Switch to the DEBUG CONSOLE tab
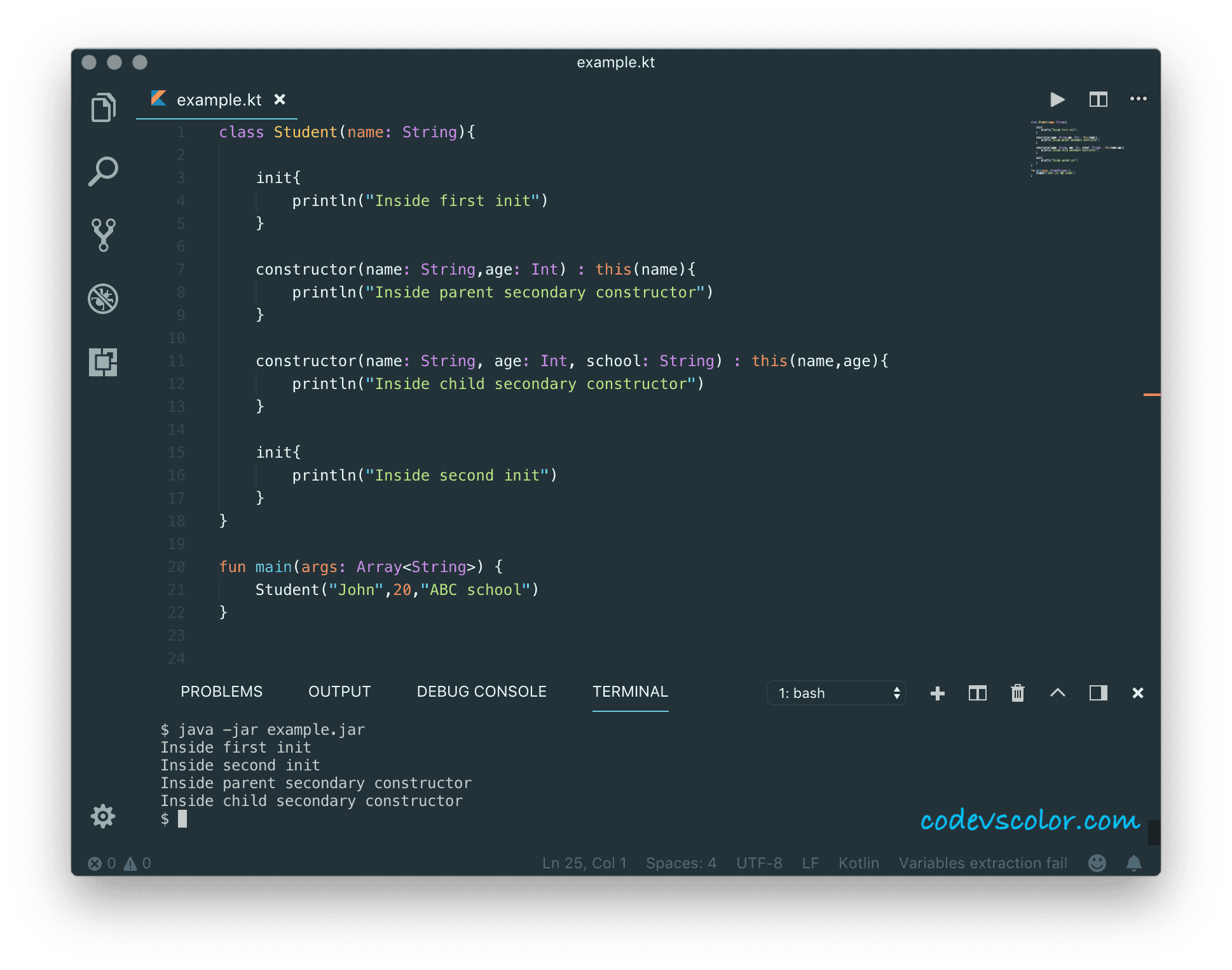Viewport: 1232px width, 970px height. pyautogui.click(x=481, y=692)
